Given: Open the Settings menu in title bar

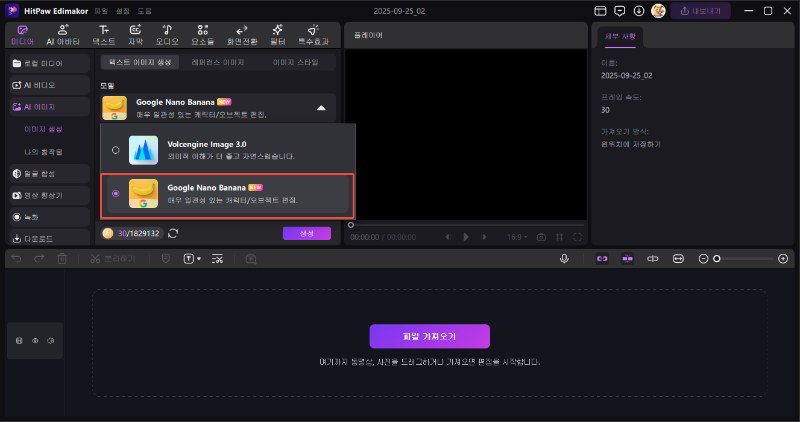Looking at the screenshot, I should pyautogui.click(x=123, y=11).
